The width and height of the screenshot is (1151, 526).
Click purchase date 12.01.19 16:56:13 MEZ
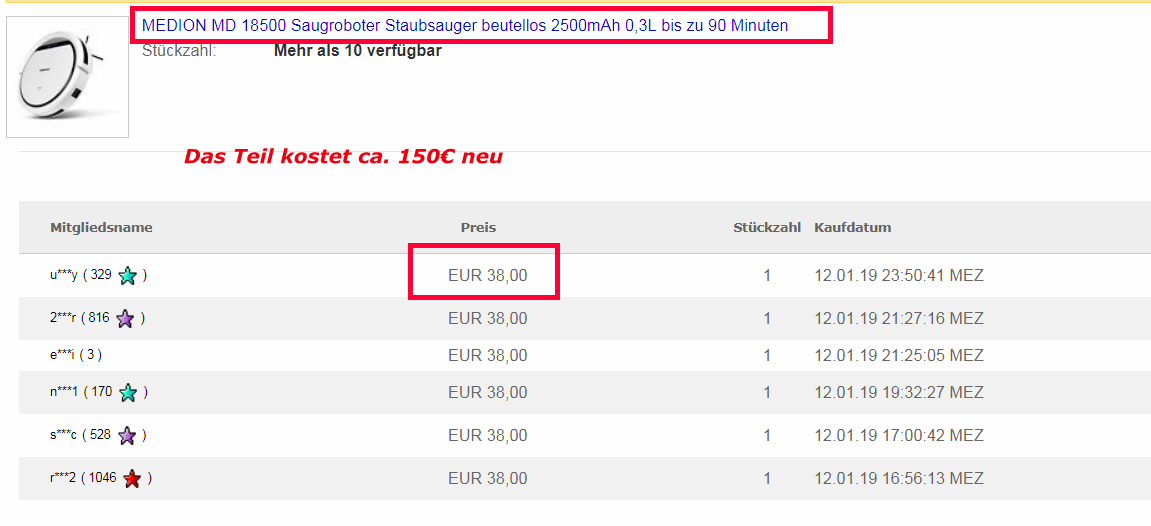click(899, 479)
